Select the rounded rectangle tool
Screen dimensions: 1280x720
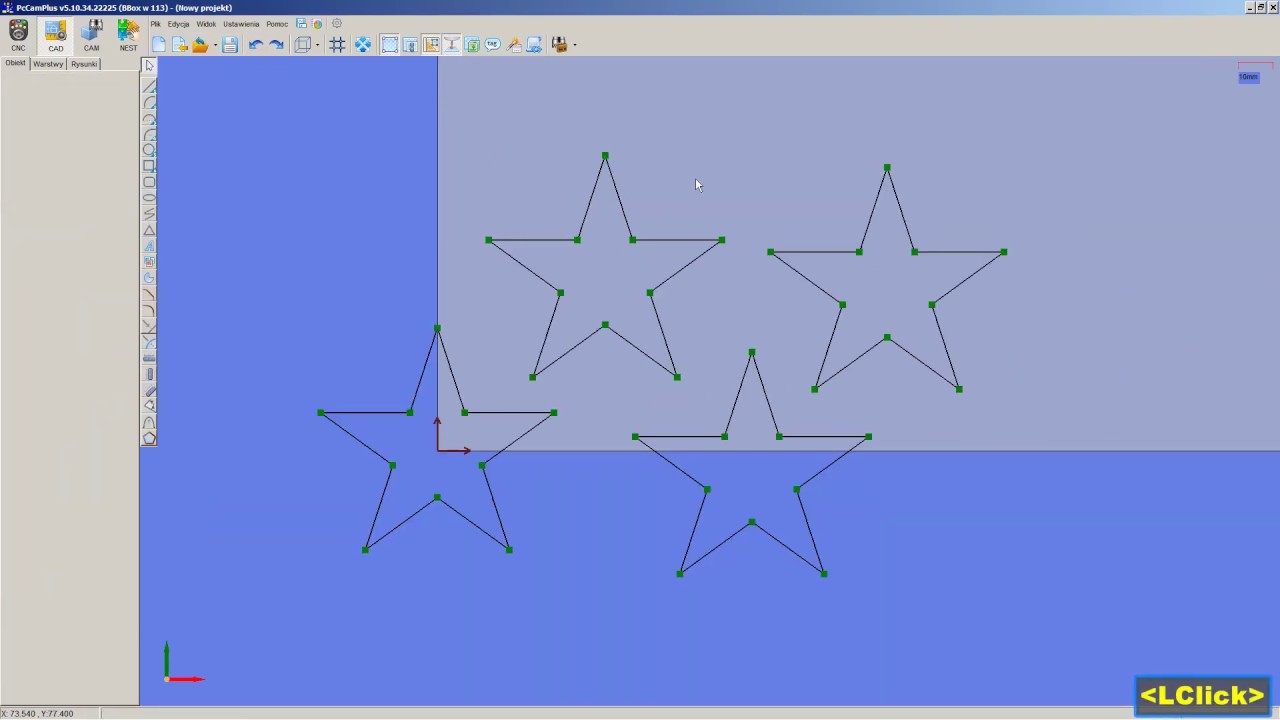pyautogui.click(x=149, y=182)
